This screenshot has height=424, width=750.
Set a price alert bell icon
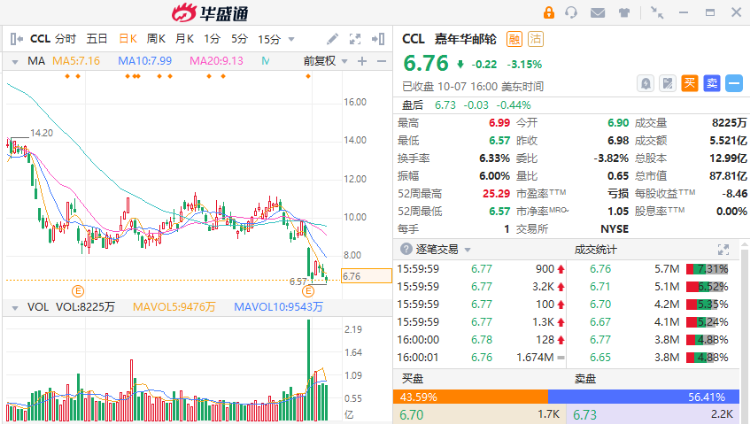pos(646,84)
